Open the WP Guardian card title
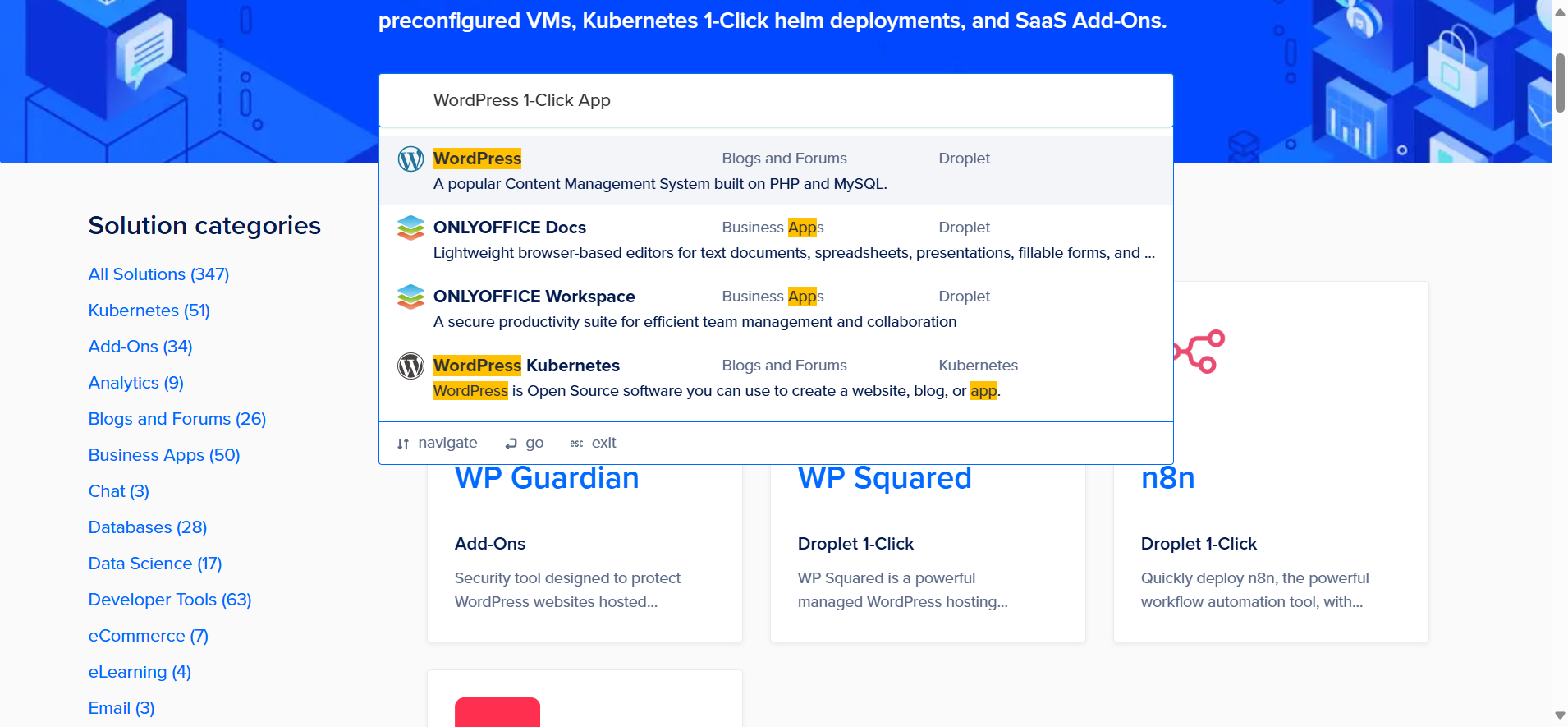 click(x=547, y=478)
